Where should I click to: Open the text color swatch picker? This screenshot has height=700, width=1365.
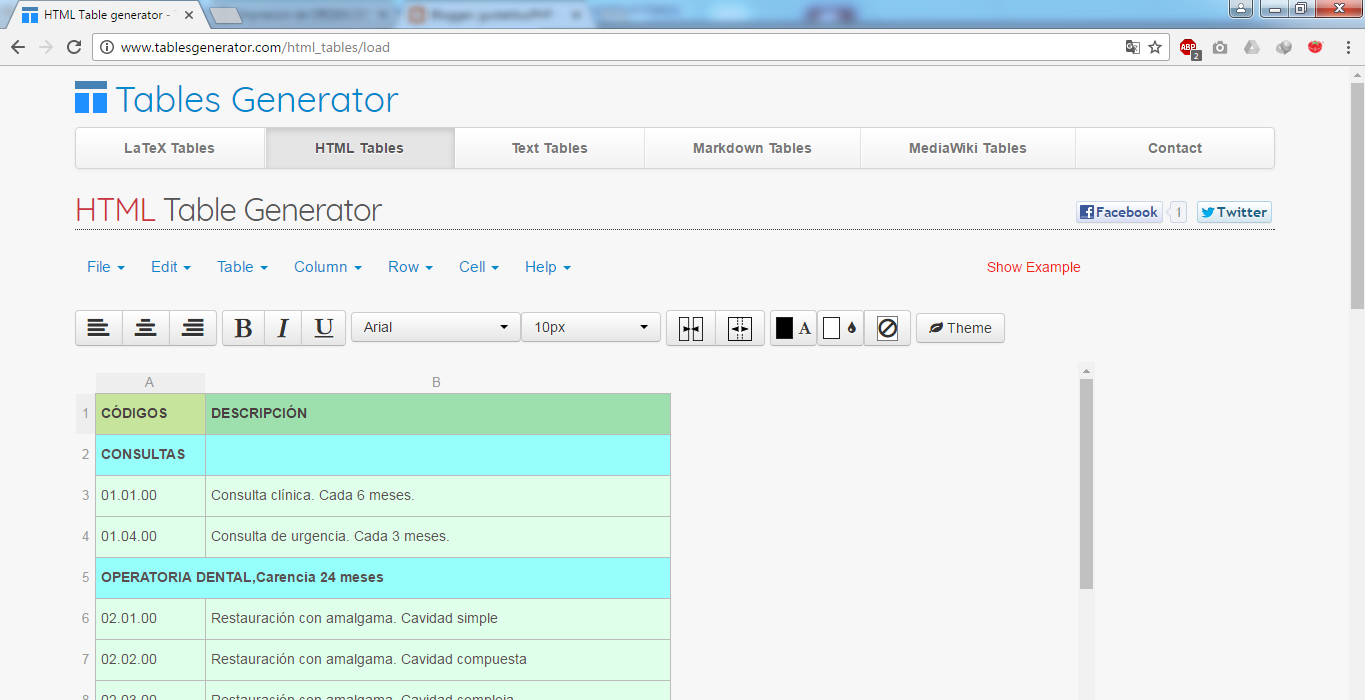tap(791, 328)
